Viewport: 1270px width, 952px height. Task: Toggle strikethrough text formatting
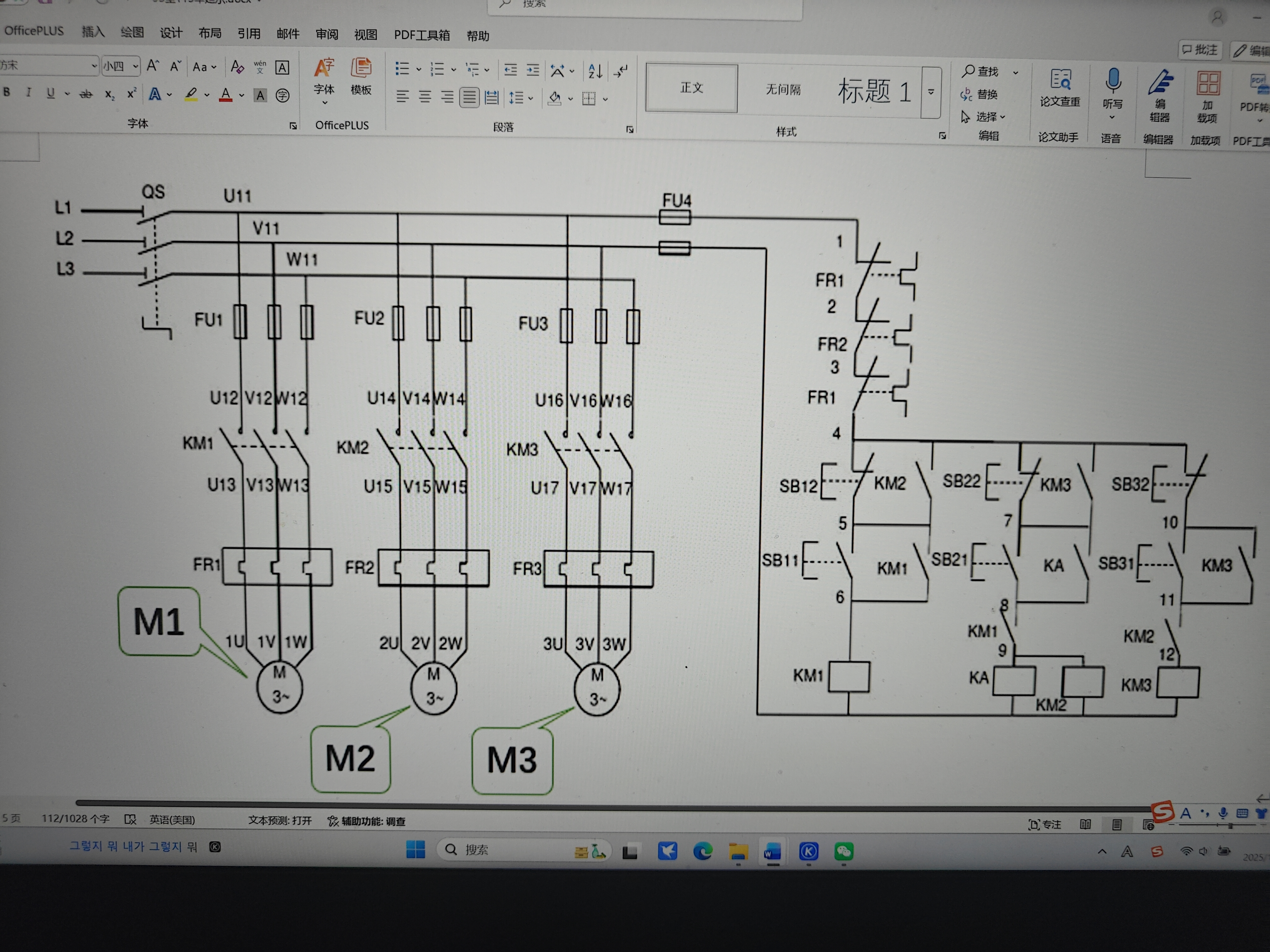(x=86, y=94)
